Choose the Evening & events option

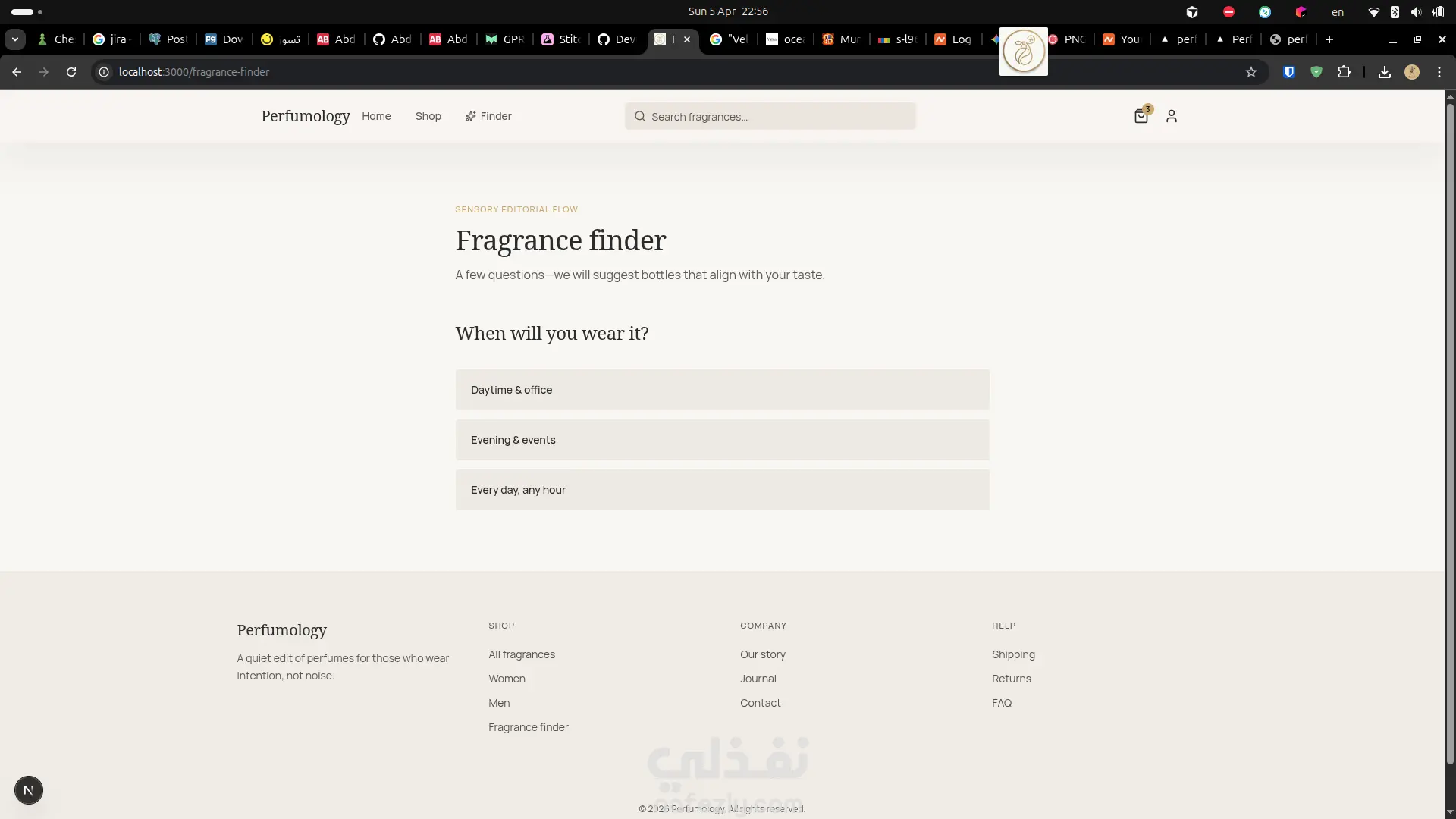722,440
